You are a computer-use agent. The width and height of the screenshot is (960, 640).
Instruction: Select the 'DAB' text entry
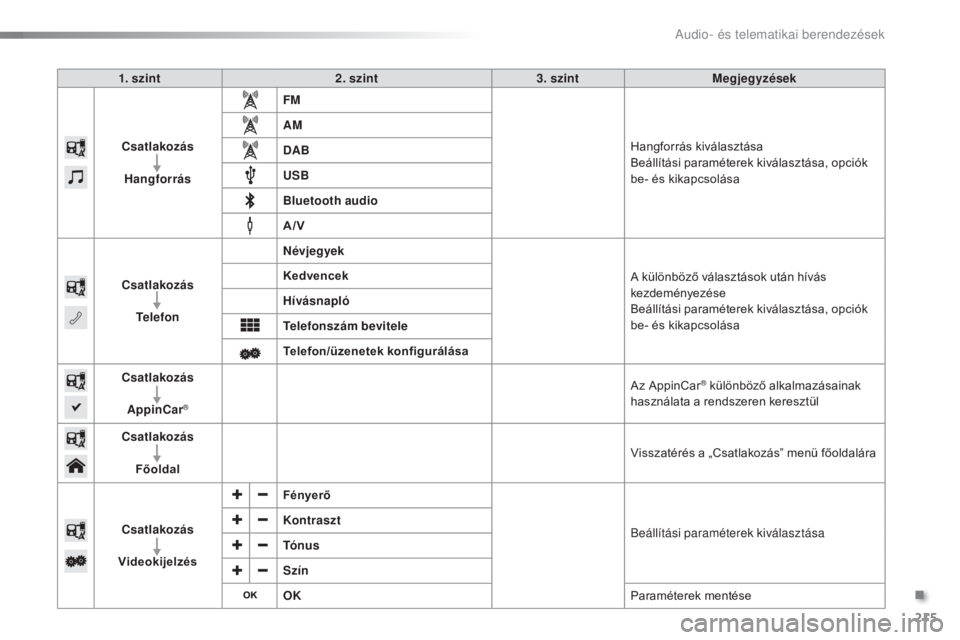(296, 150)
